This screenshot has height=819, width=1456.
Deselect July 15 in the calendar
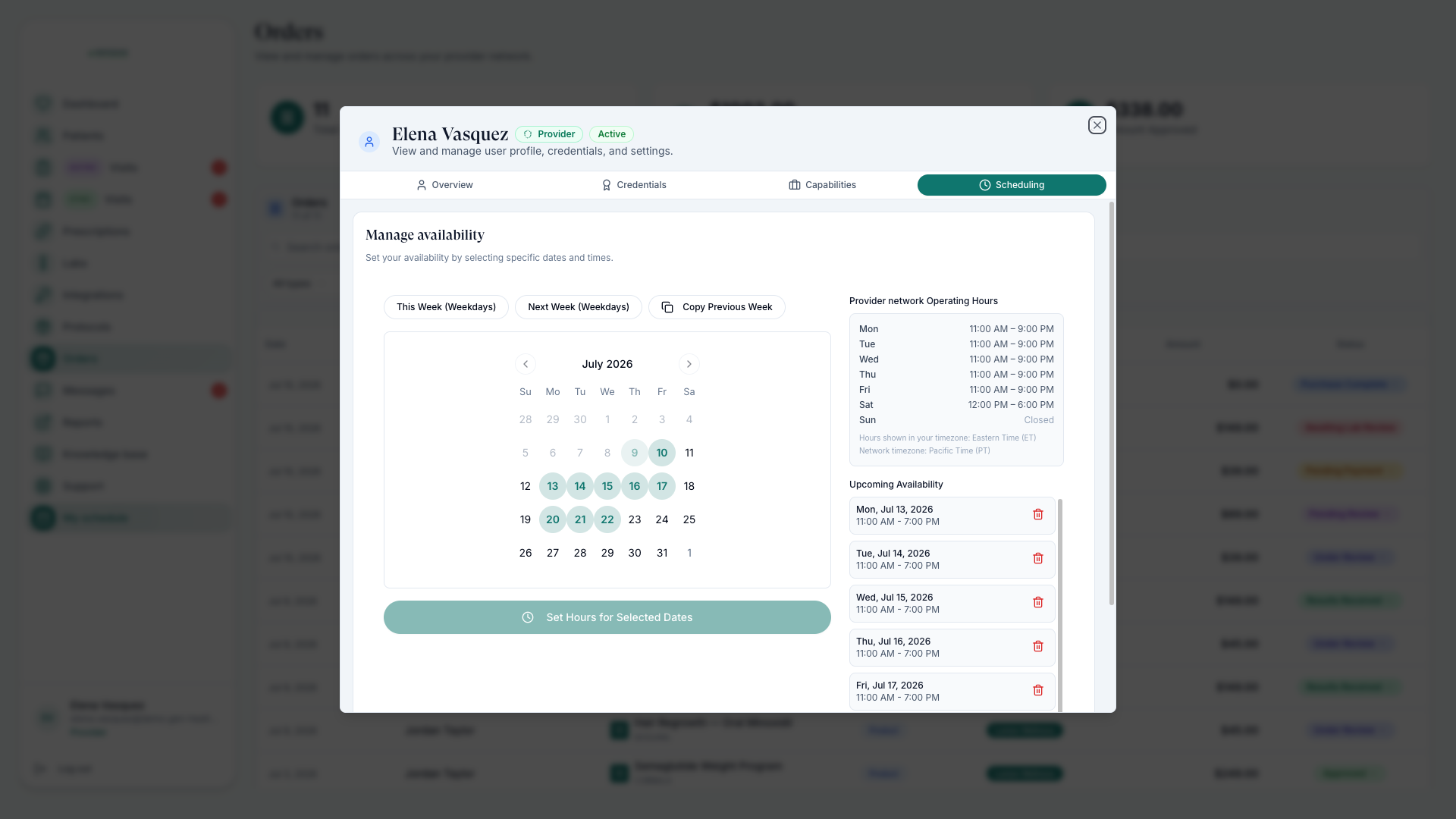click(607, 486)
